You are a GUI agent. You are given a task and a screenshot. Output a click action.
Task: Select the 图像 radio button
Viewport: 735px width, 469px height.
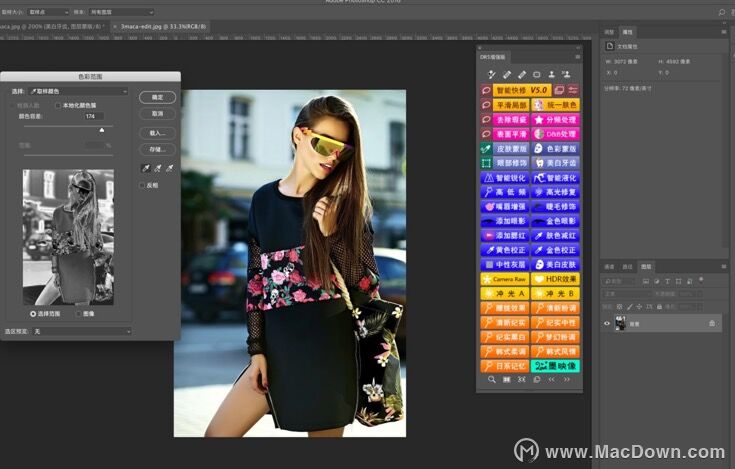(x=78, y=313)
